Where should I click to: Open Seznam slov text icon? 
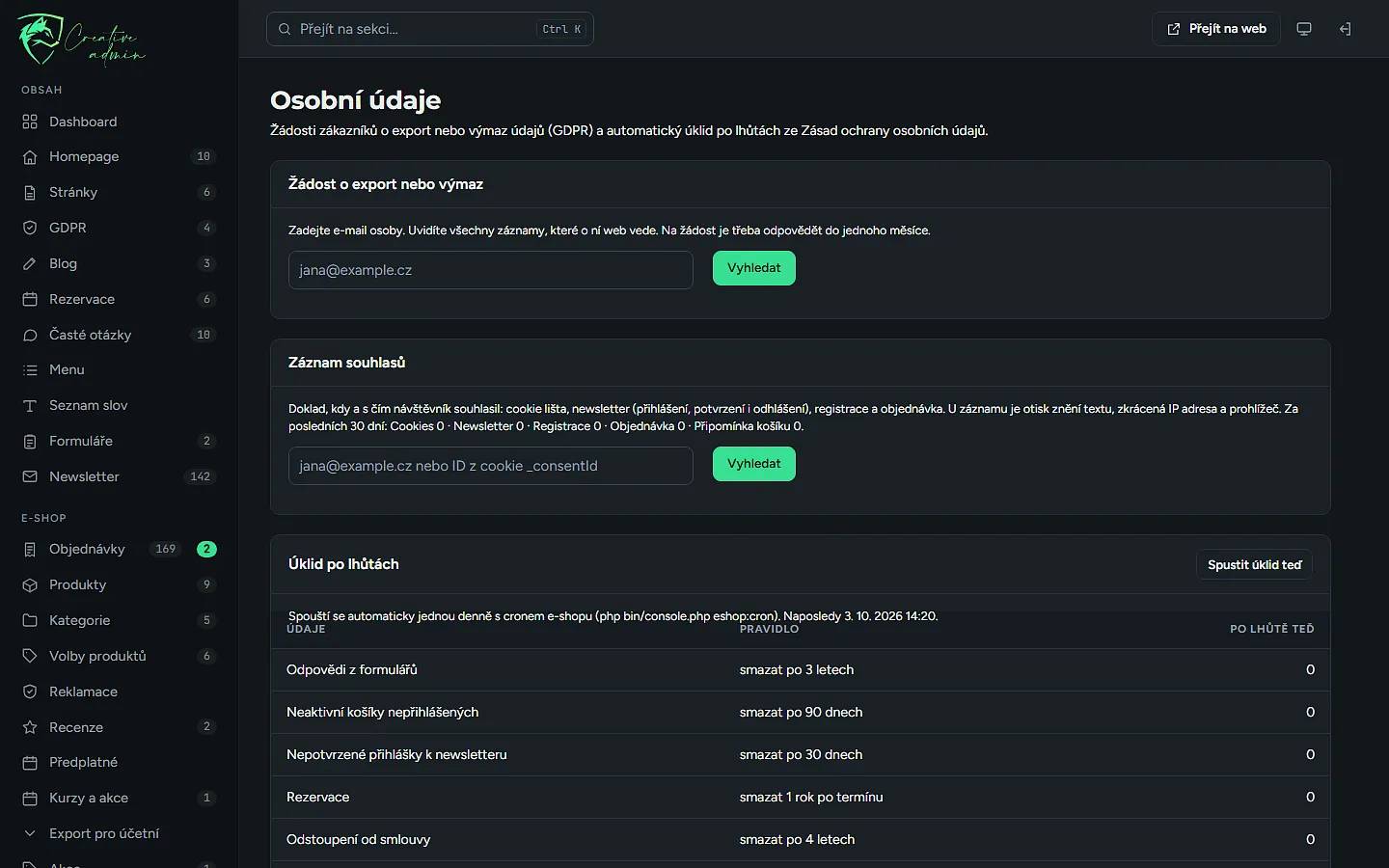(x=30, y=406)
